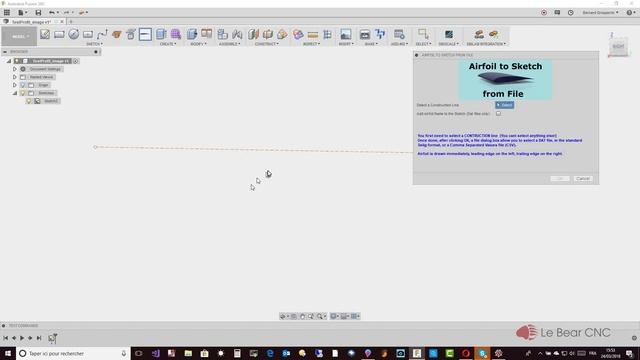This screenshot has width=640, height=360.
Task: Toggle Sketches folder lightbulb visibility
Action: pyautogui.click(x=23, y=93)
